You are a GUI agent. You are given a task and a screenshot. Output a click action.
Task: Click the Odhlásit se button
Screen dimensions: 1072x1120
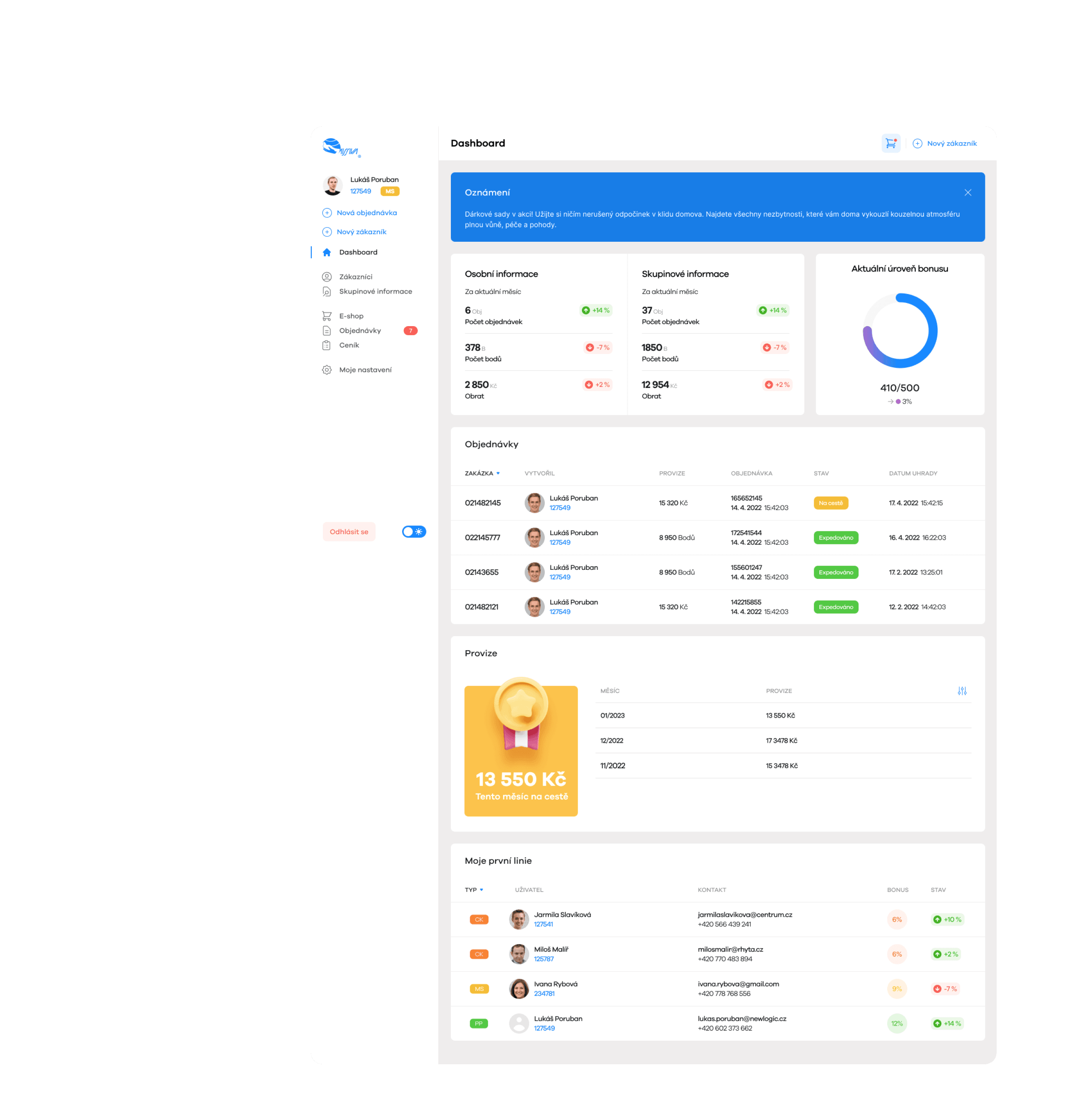(348, 531)
